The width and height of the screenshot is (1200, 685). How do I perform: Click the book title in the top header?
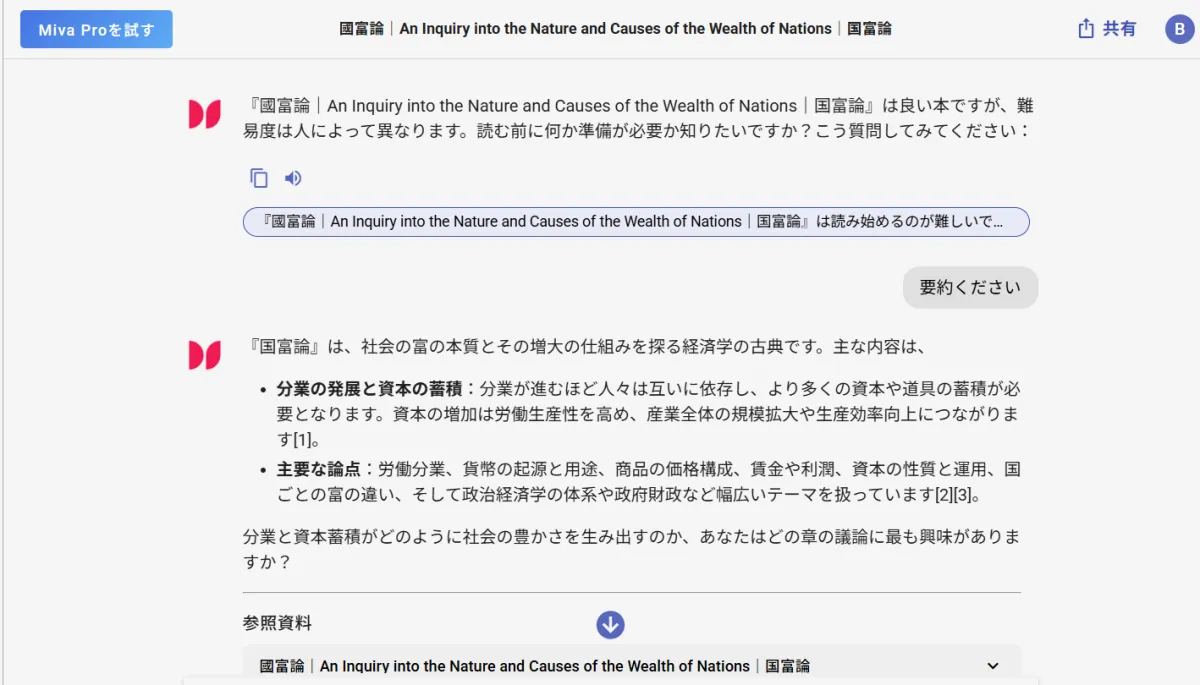click(x=615, y=29)
